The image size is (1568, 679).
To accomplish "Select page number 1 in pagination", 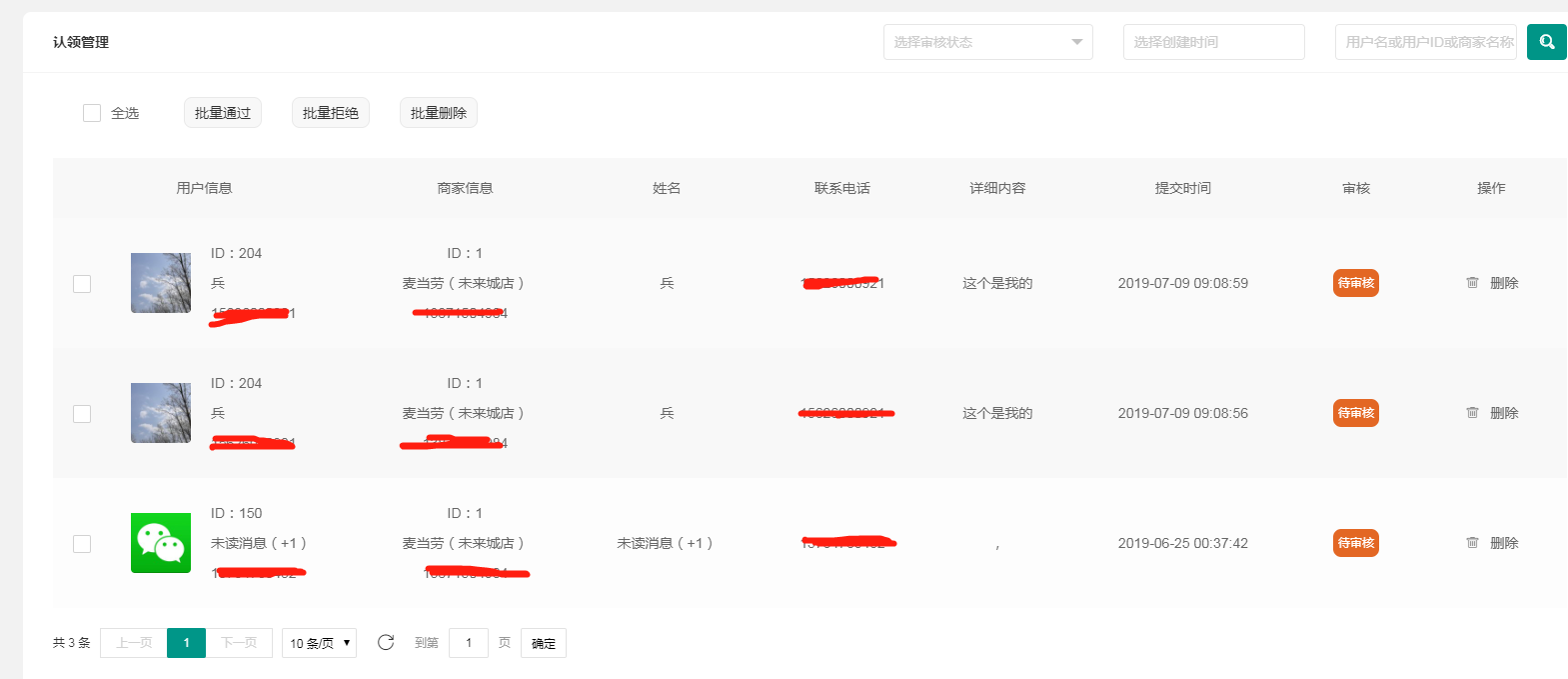I will 187,643.
